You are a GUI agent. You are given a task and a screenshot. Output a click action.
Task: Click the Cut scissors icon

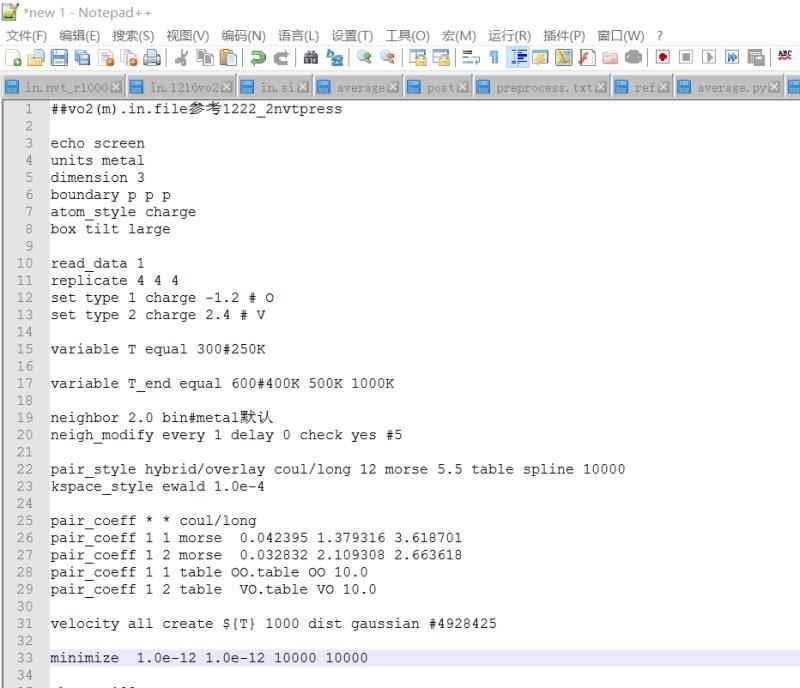tap(182, 58)
